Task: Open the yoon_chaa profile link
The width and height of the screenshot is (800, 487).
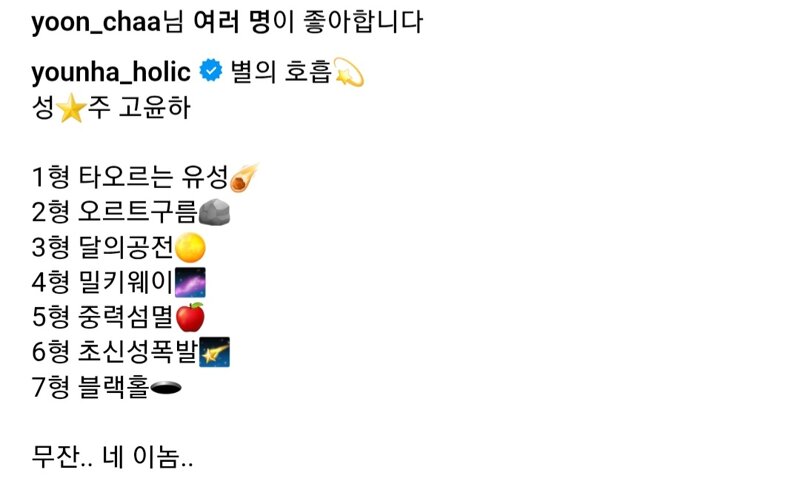Action: click(96, 23)
